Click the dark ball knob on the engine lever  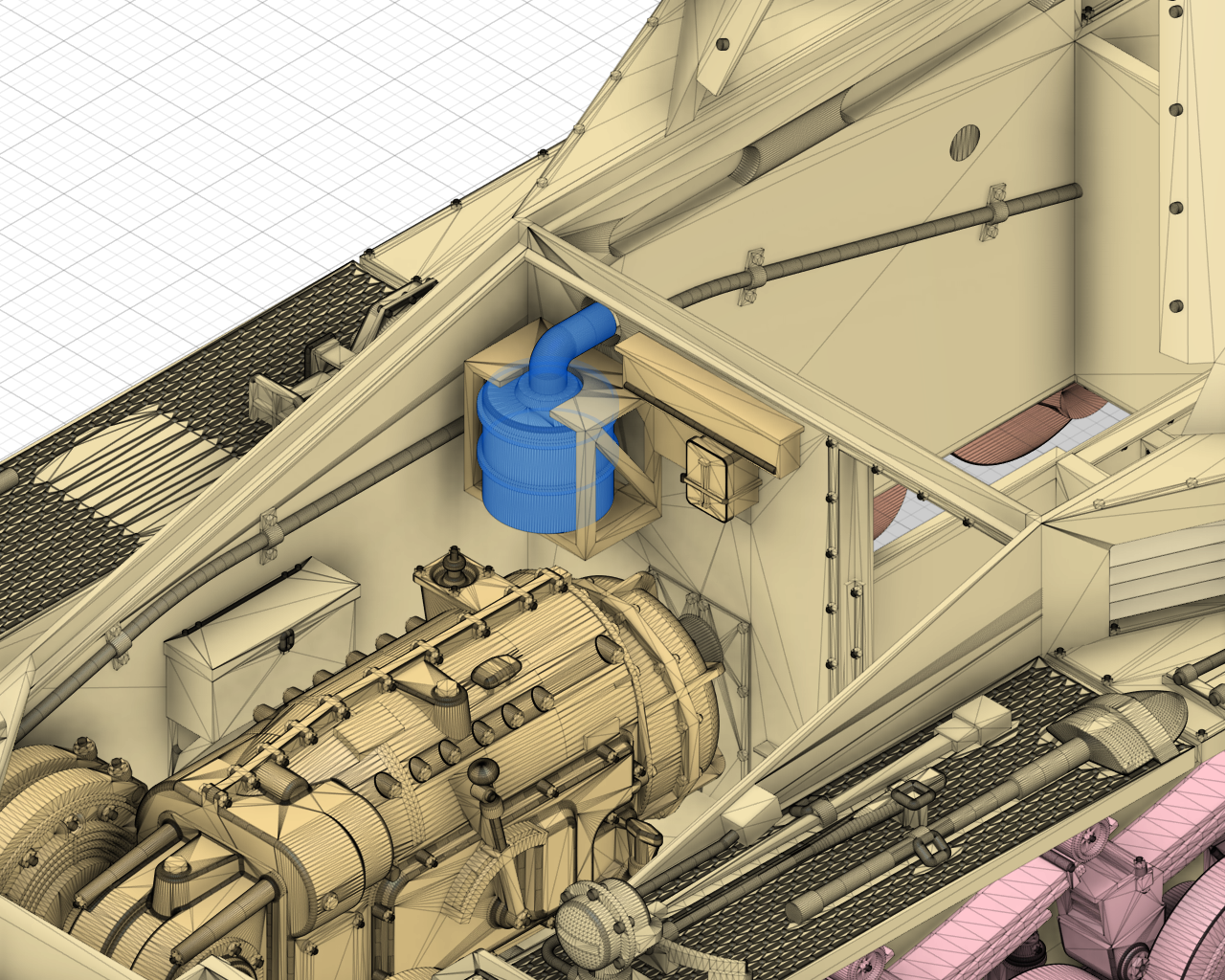(x=483, y=773)
